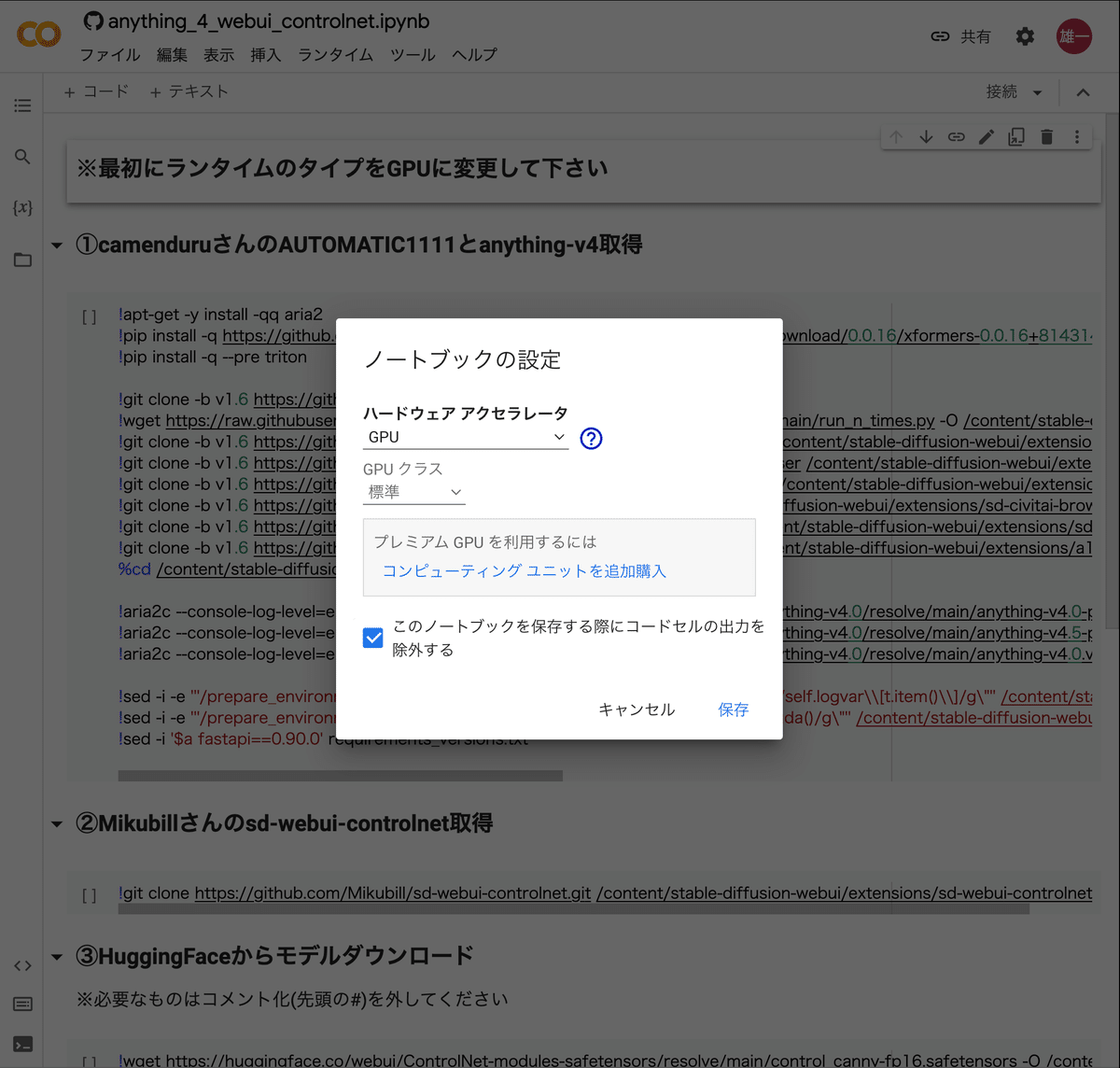The image size is (1120, 1068).
Task: Collapse section ③ HuggingFace model download
Action: click(x=57, y=957)
